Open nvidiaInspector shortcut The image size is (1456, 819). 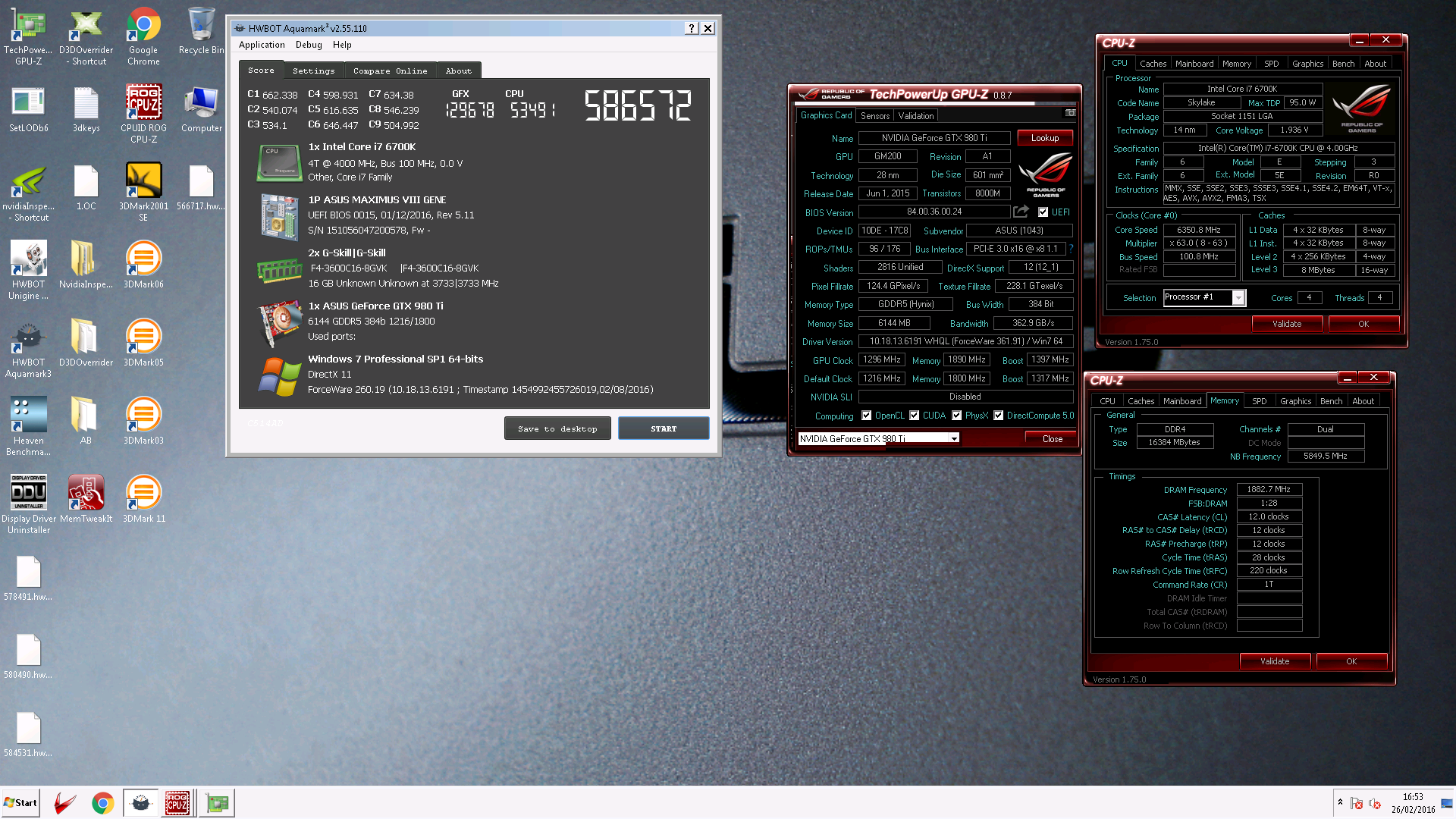pos(28,193)
